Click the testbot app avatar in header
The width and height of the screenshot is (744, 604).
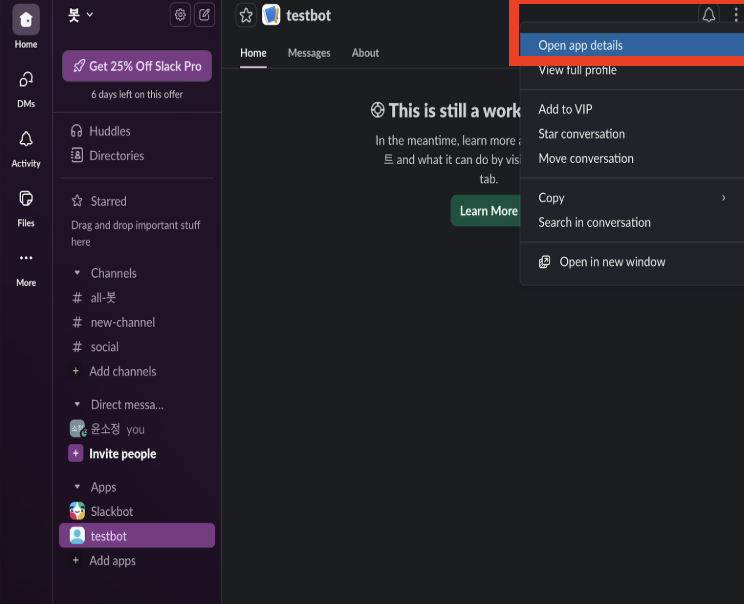[x=271, y=15]
